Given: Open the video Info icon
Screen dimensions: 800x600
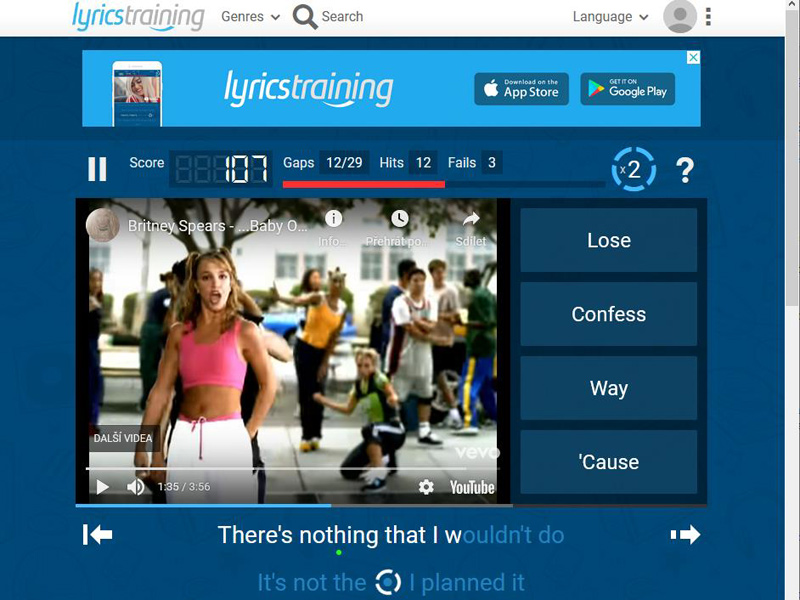Looking at the screenshot, I should [x=333, y=219].
